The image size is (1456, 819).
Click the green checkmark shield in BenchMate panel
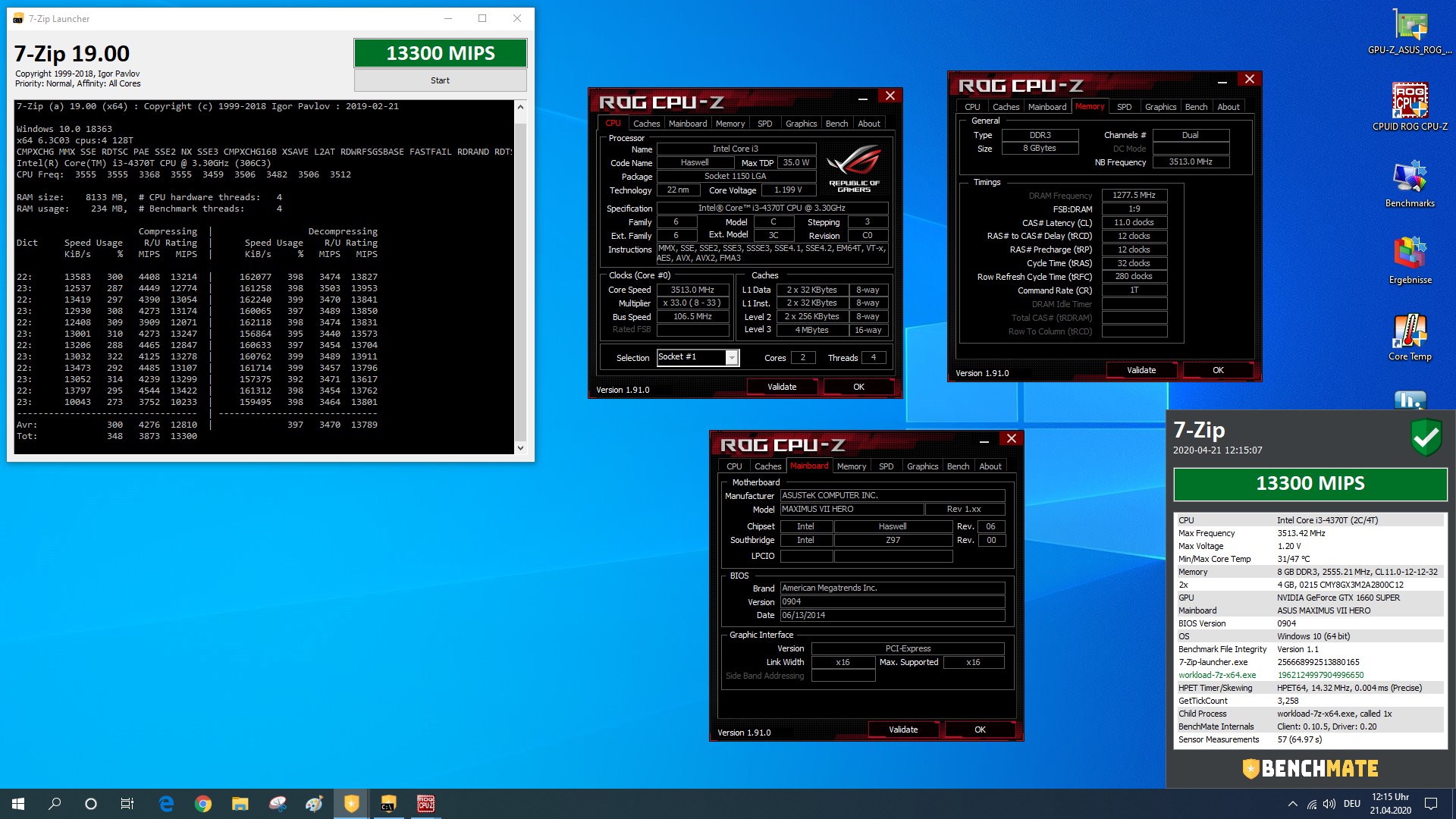(1426, 437)
